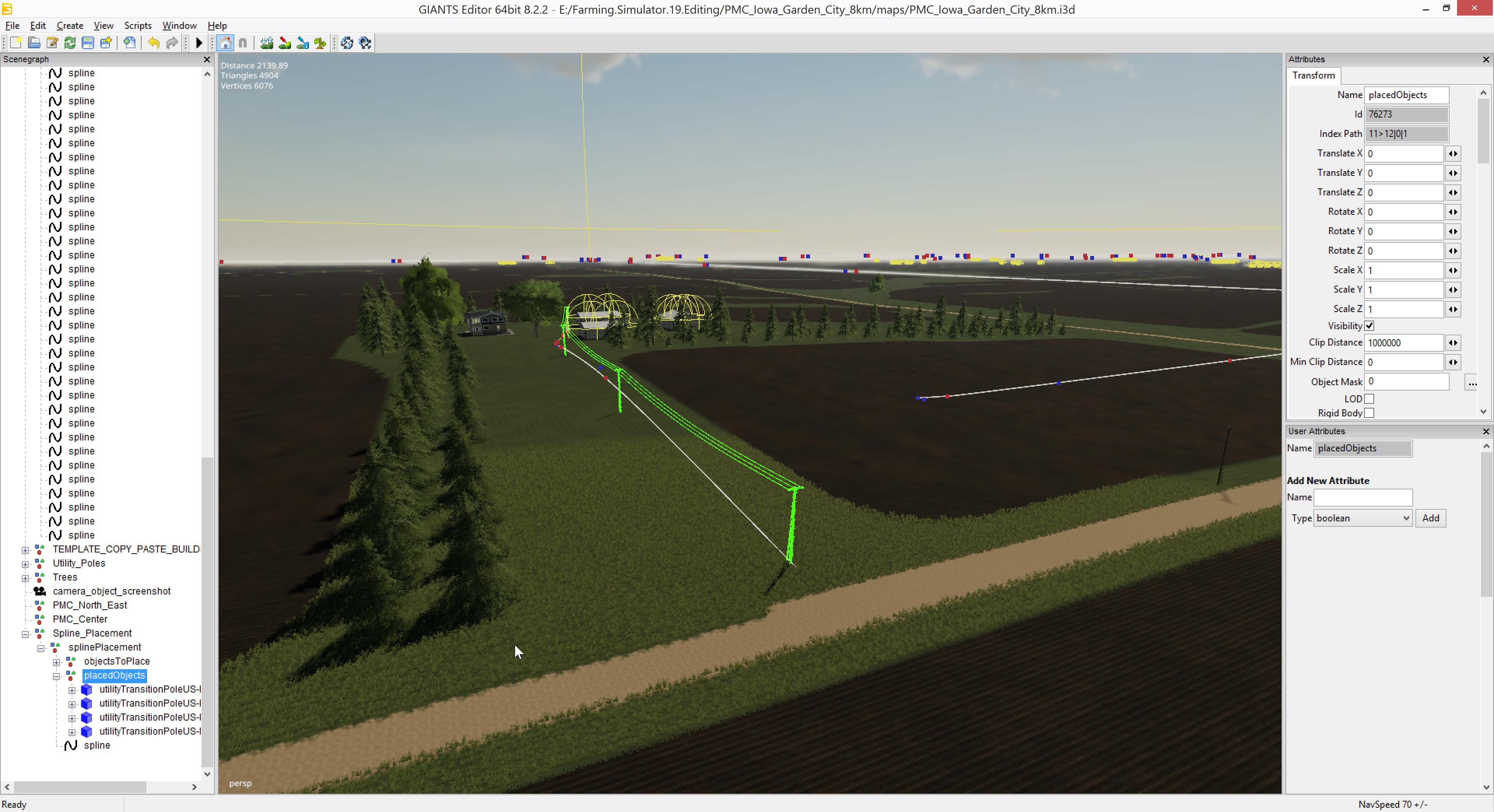Enable the Rigid Body checkbox
This screenshot has width=1494, height=812.
[x=1369, y=413]
